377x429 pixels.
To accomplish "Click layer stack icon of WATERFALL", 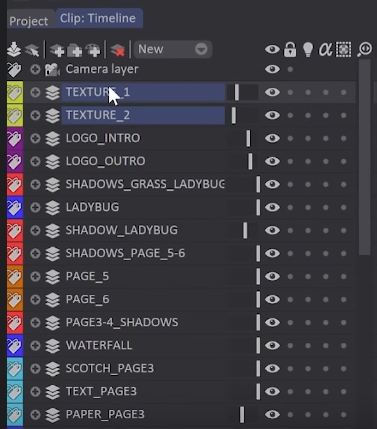I will [52, 345].
